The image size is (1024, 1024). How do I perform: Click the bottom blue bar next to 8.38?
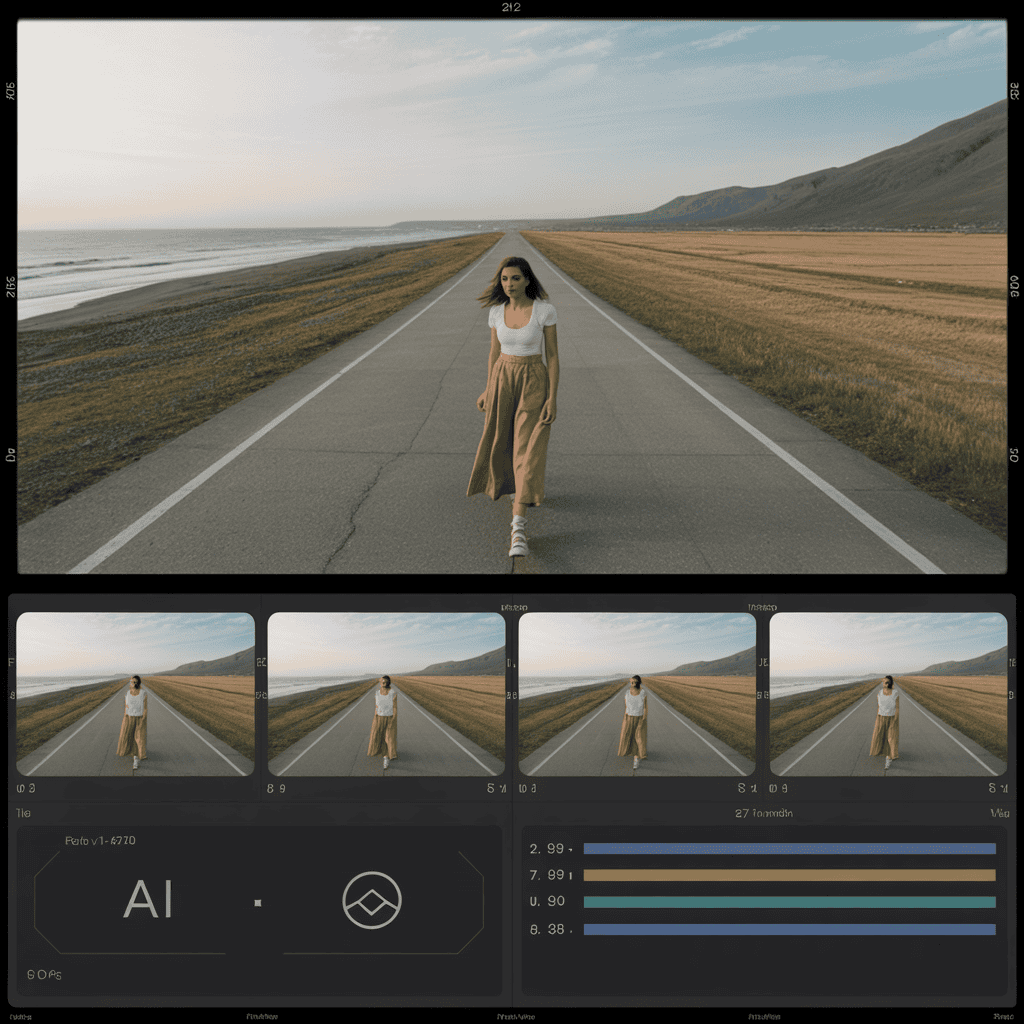point(789,930)
